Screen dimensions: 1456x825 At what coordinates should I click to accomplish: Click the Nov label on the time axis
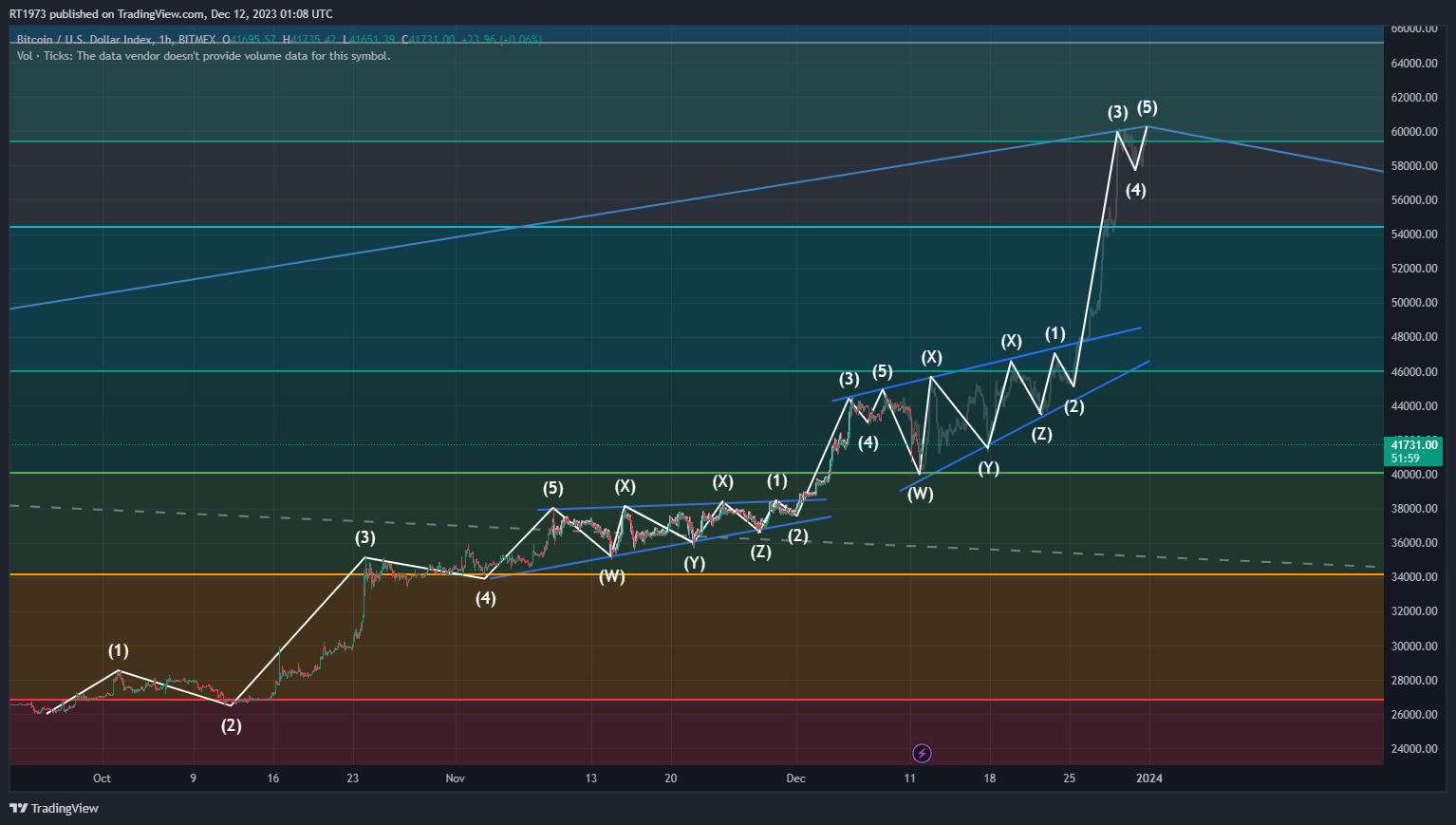coord(456,778)
